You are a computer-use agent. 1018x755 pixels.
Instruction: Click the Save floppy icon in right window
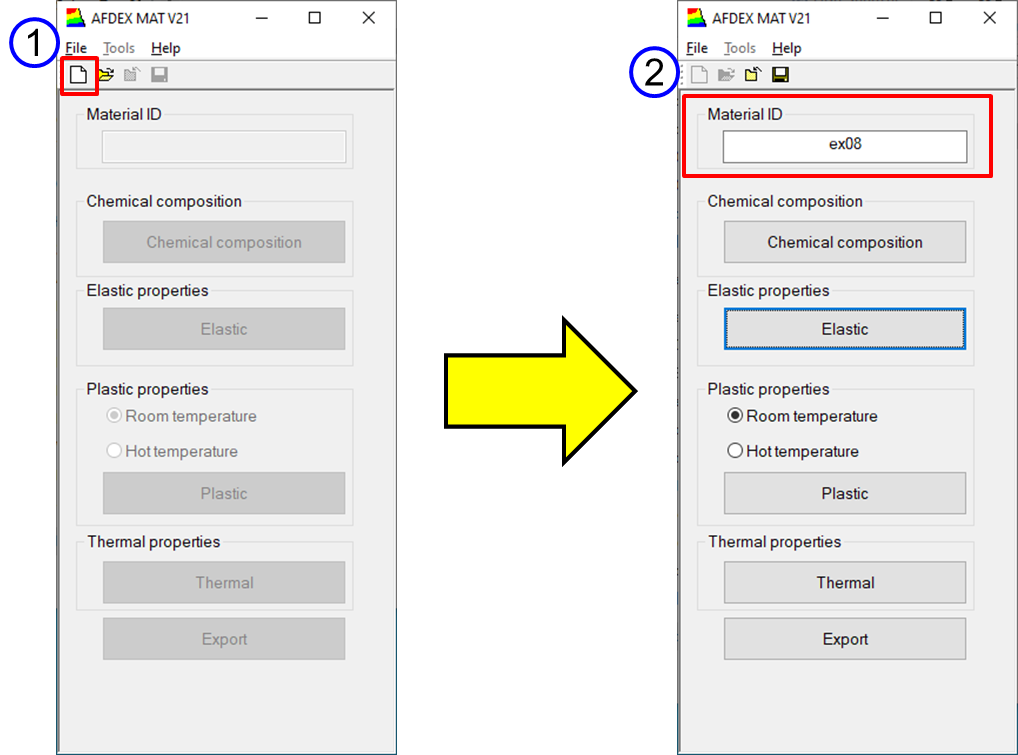coord(780,75)
